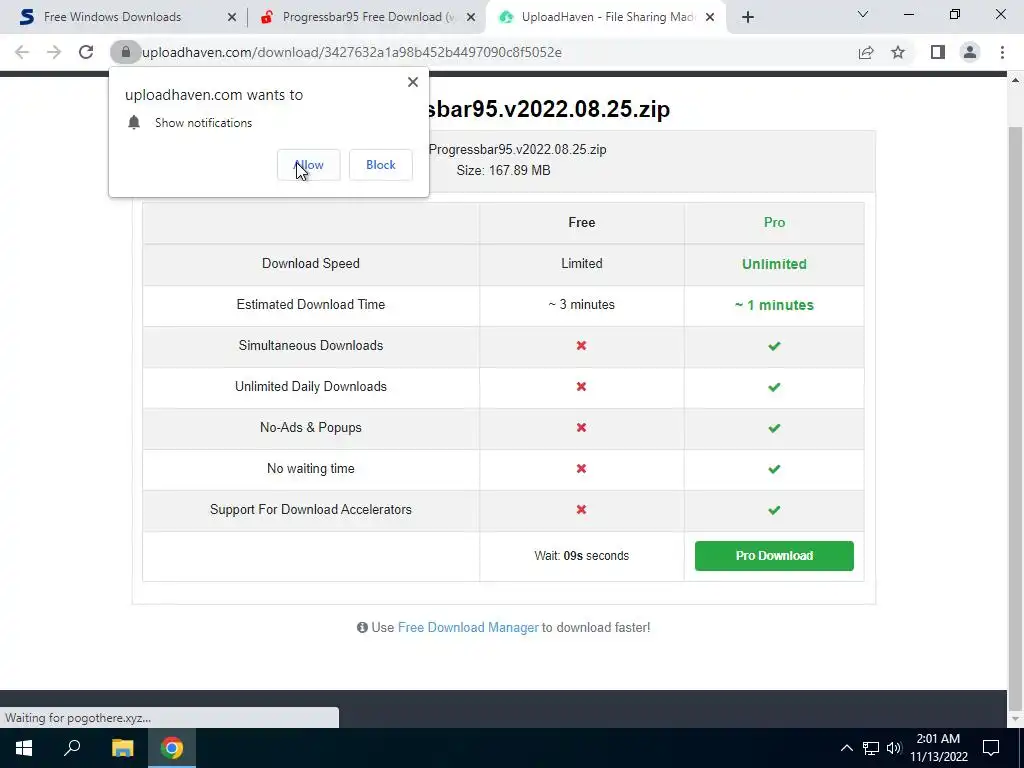The width and height of the screenshot is (1024, 768).
Task: Click the browser forward arrow
Action: (54, 52)
